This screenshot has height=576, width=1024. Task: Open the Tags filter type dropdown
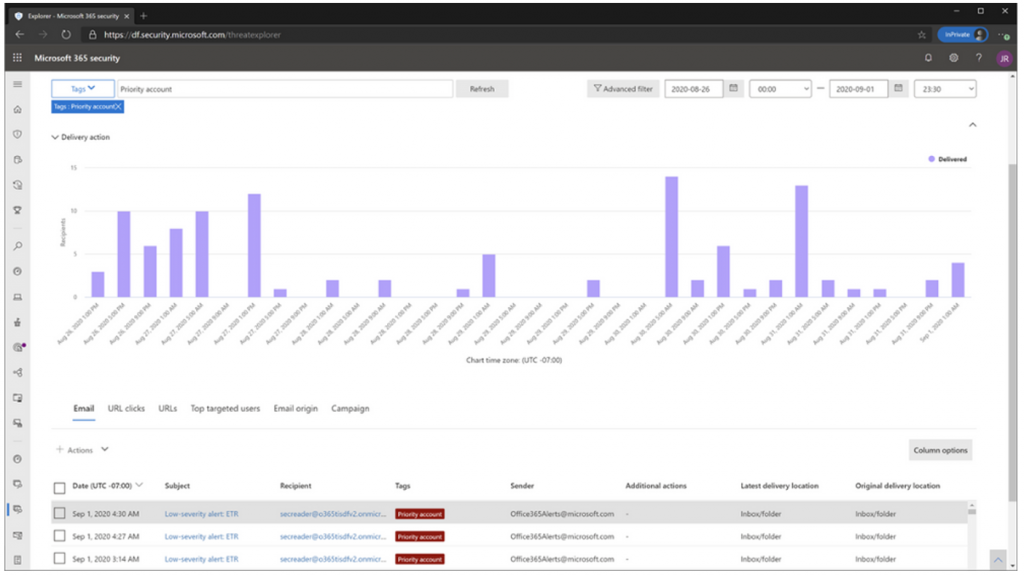[83, 89]
